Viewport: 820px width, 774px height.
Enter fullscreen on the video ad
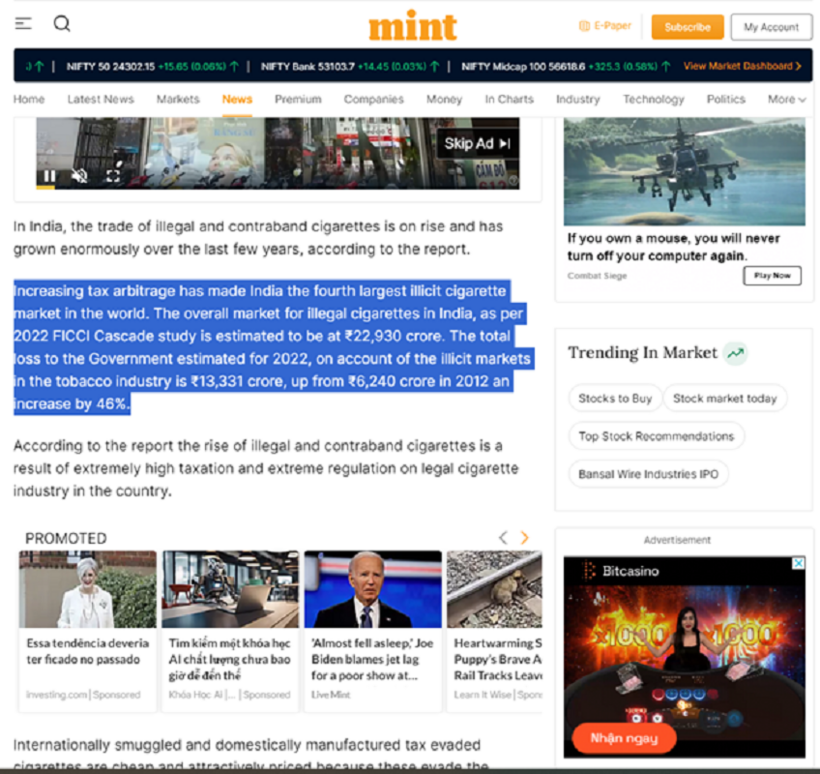pyautogui.click(x=113, y=176)
